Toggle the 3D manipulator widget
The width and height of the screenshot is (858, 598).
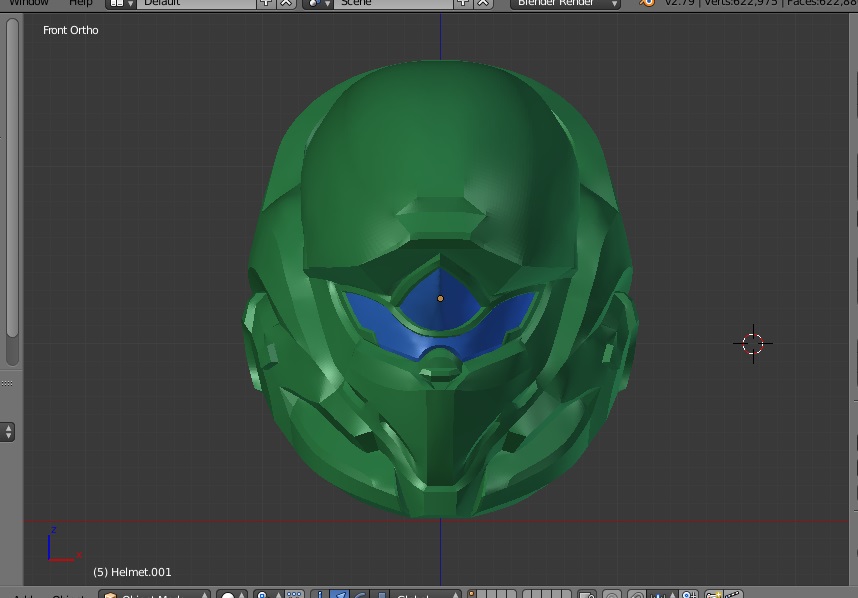pyautogui.click(x=320, y=594)
